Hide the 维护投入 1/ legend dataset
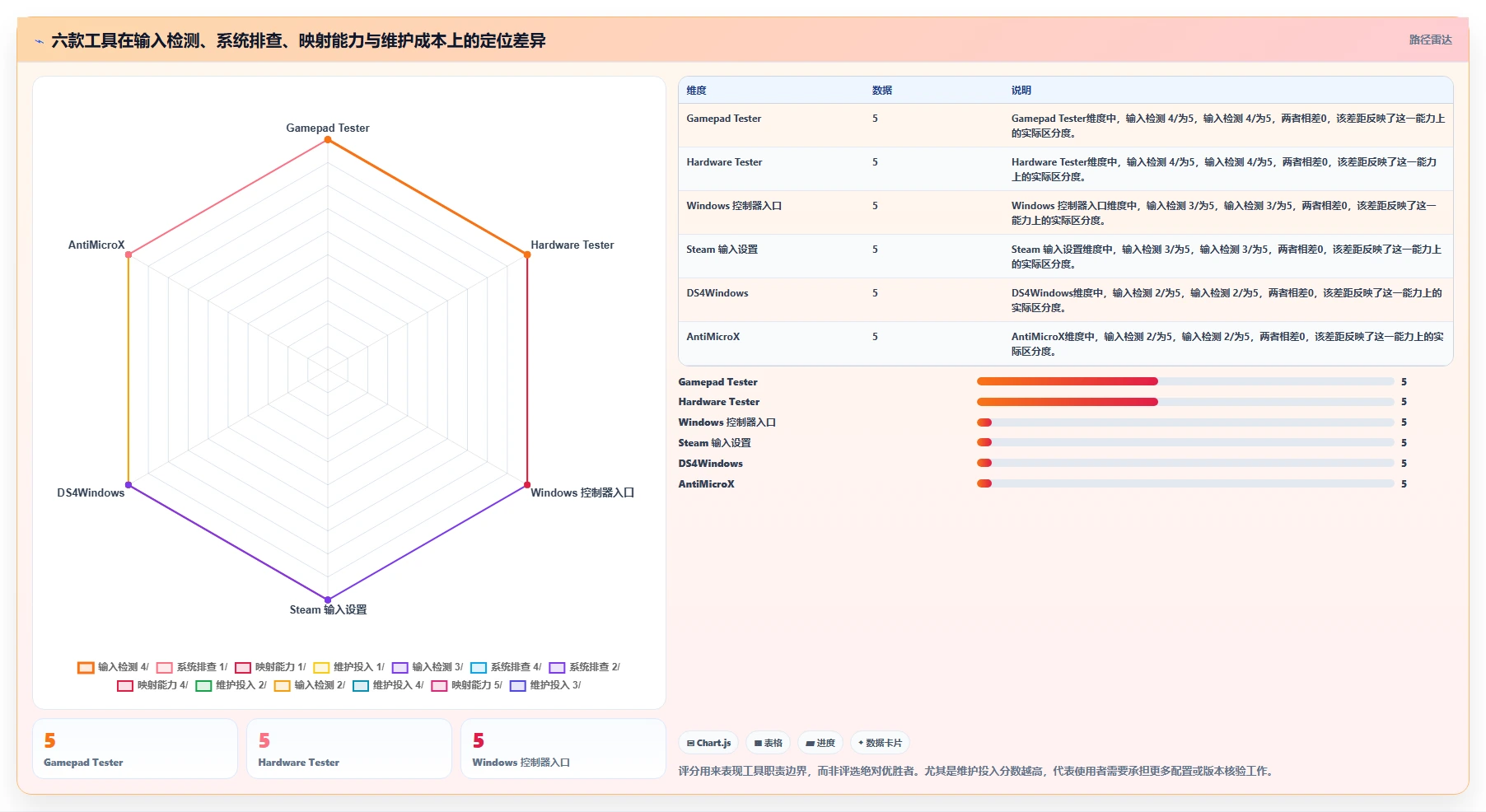The height and width of the screenshot is (812, 1486). (349, 667)
